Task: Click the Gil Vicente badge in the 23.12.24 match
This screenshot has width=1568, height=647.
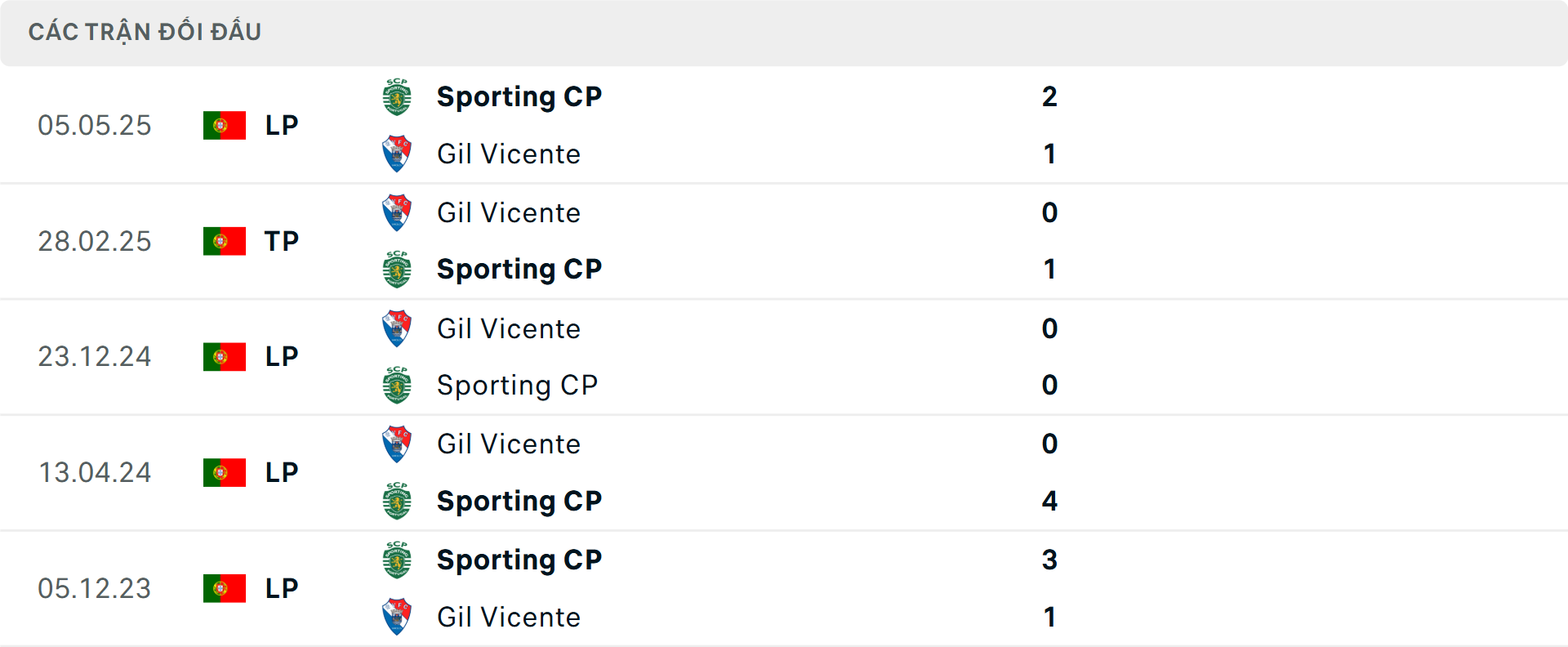Action: [x=397, y=328]
